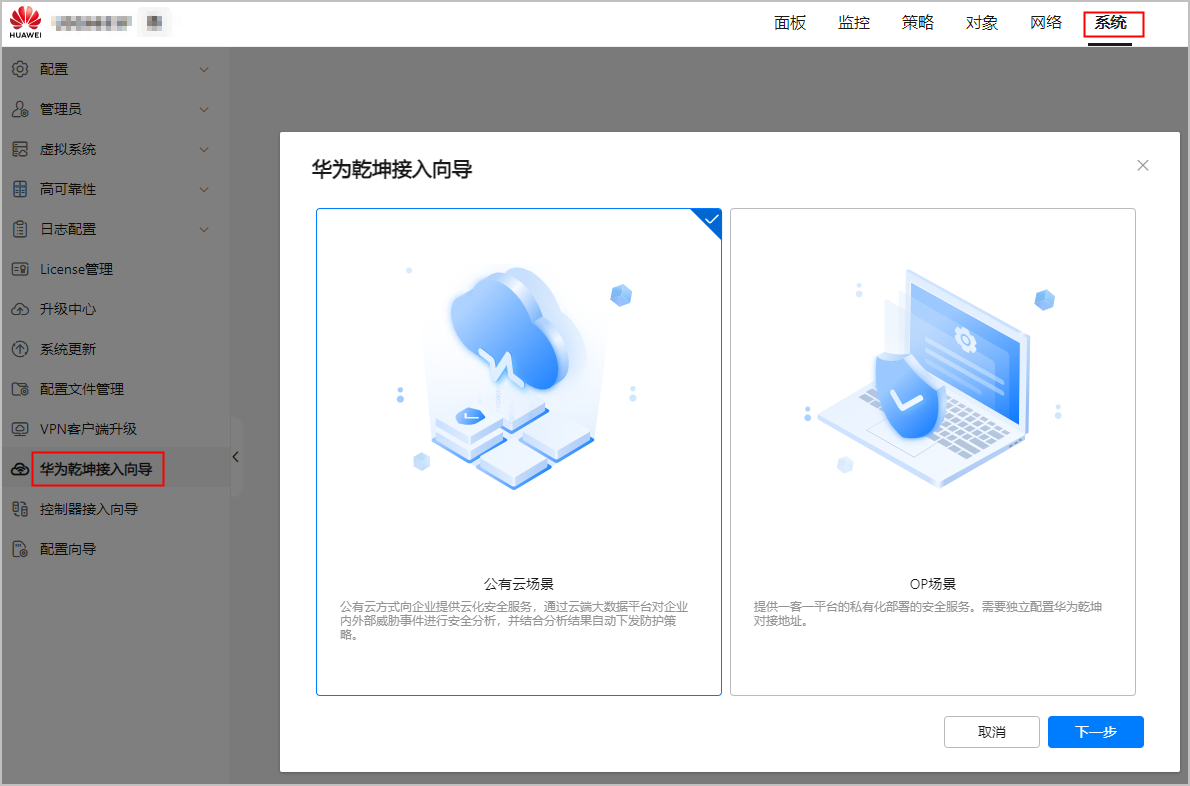This screenshot has height=786, width=1190.
Task: Open 配置文件管理 in the sidebar
Action: tap(115, 389)
